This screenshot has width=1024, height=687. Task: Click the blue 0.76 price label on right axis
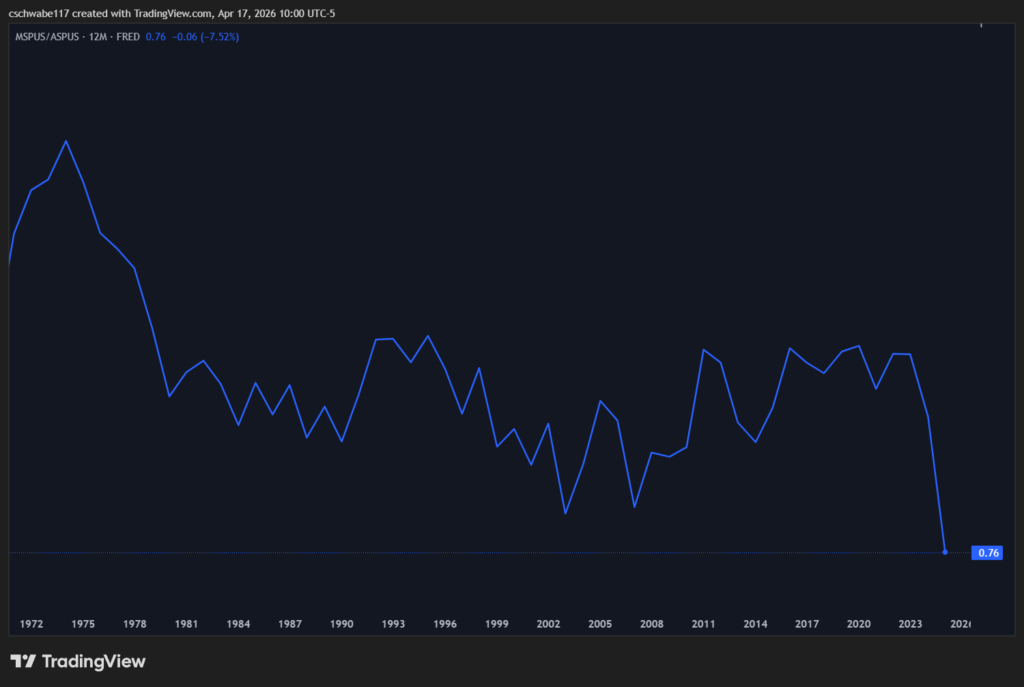tap(988, 551)
